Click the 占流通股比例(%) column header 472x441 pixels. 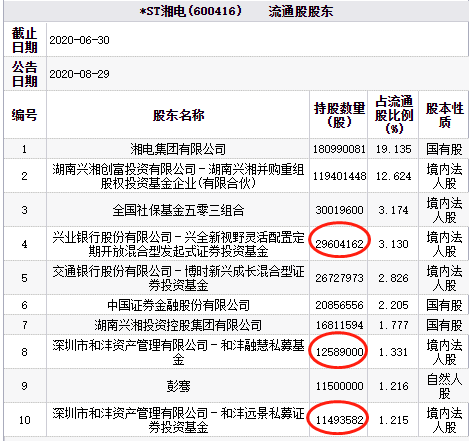[x=394, y=115]
